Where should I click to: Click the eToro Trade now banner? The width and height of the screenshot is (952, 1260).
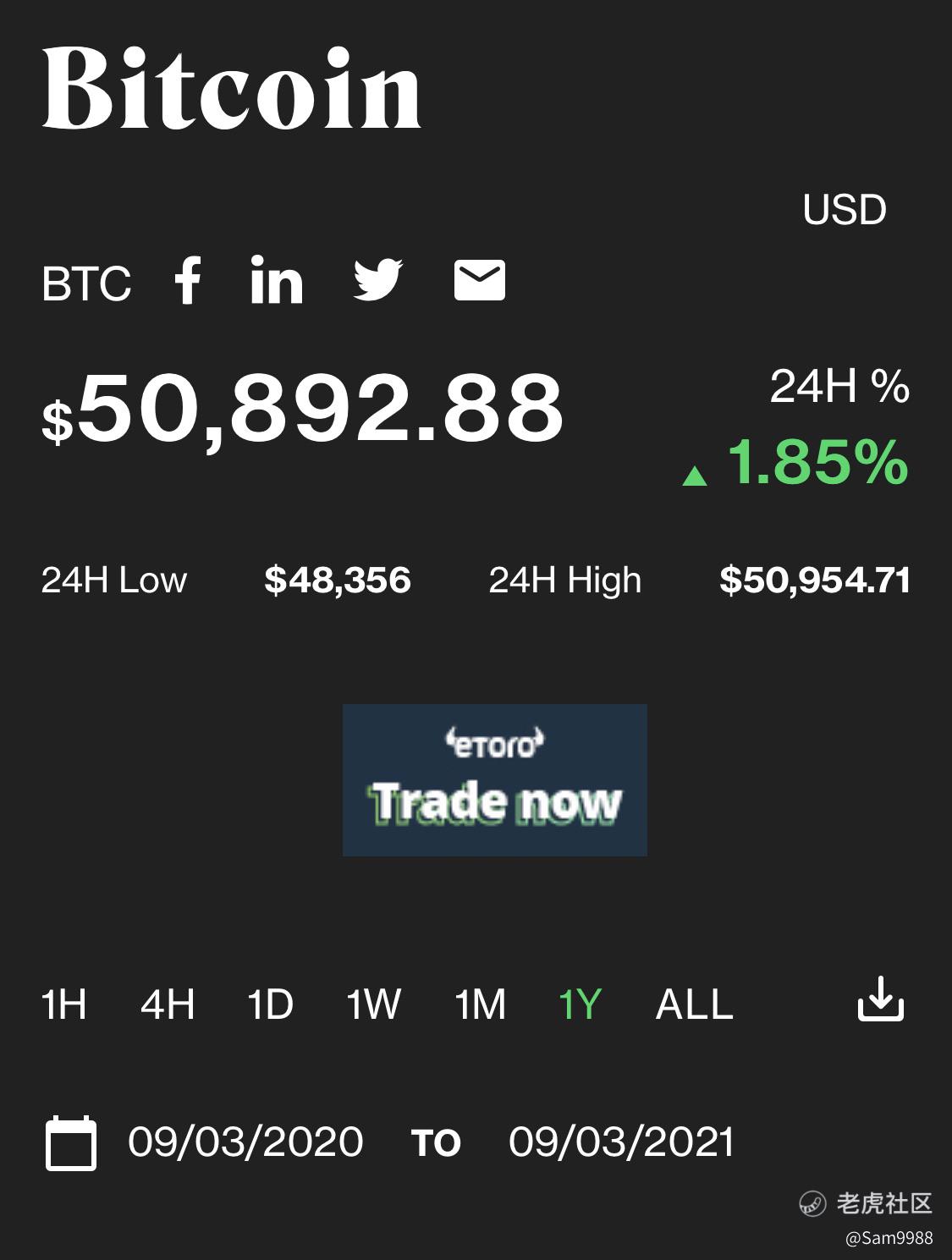point(495,780)
